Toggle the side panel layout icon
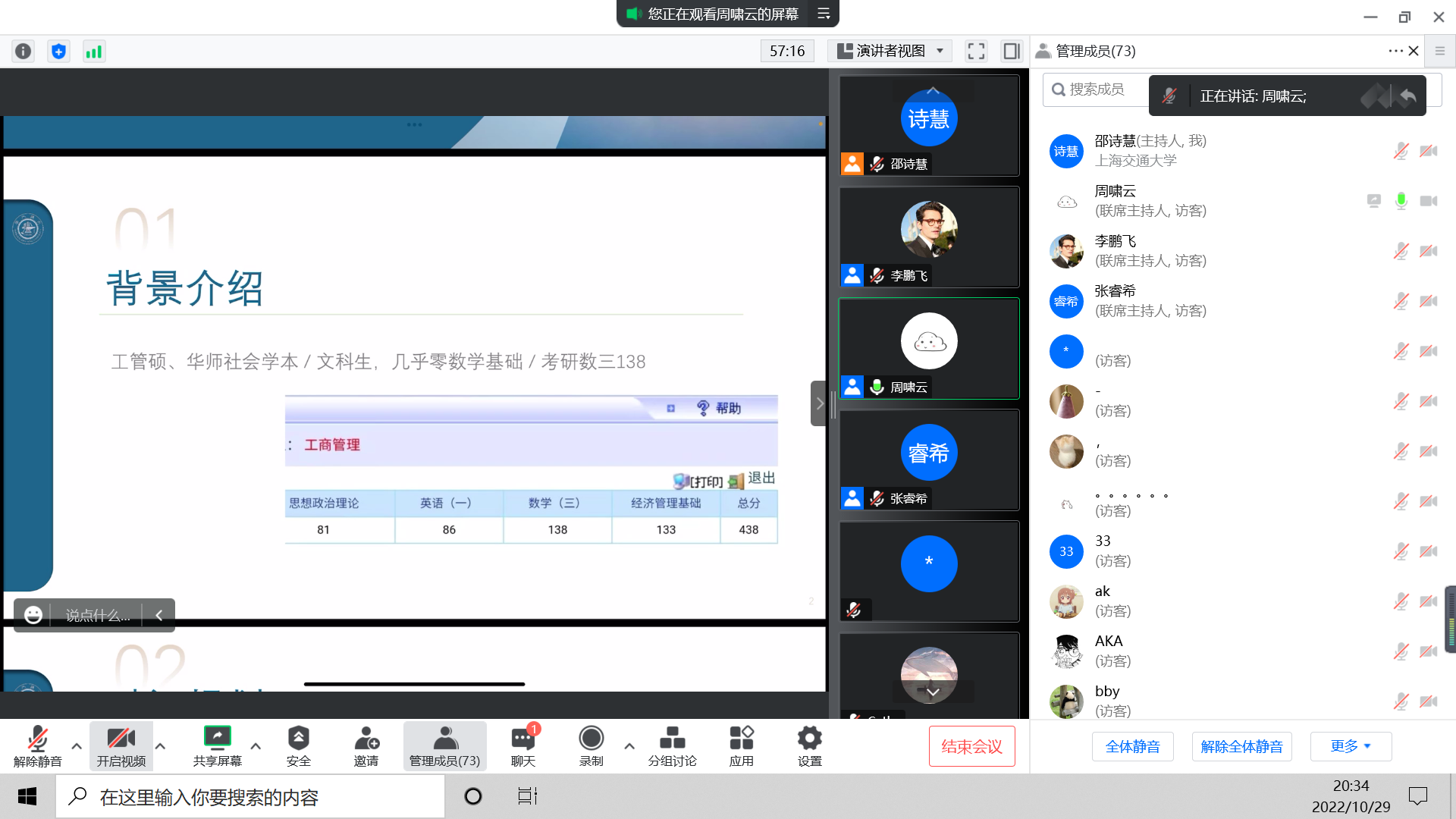Viewport: 1456px width, 819px height. pos(1011,51)
